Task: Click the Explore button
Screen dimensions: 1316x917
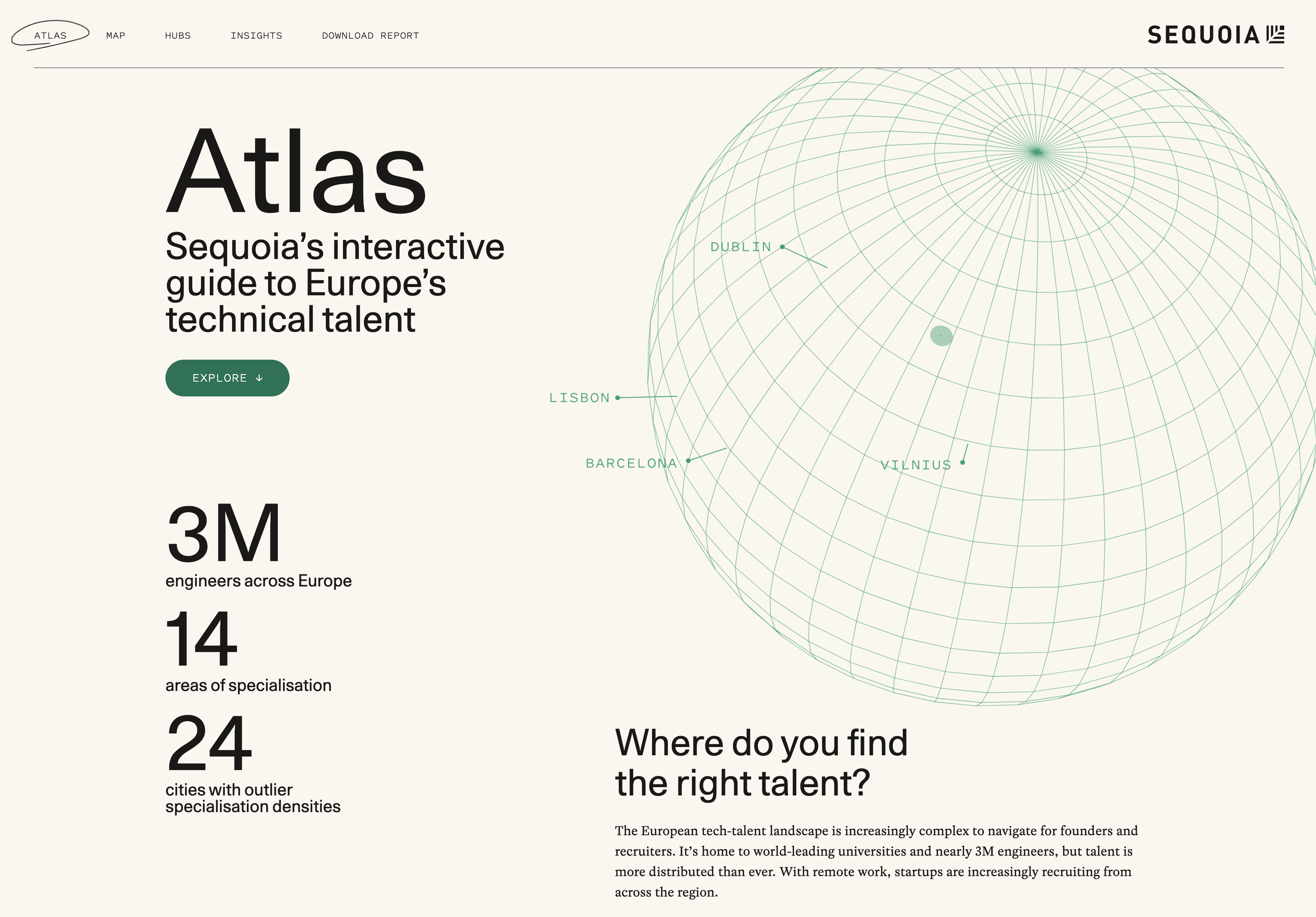Action: (x=227, y=378)
